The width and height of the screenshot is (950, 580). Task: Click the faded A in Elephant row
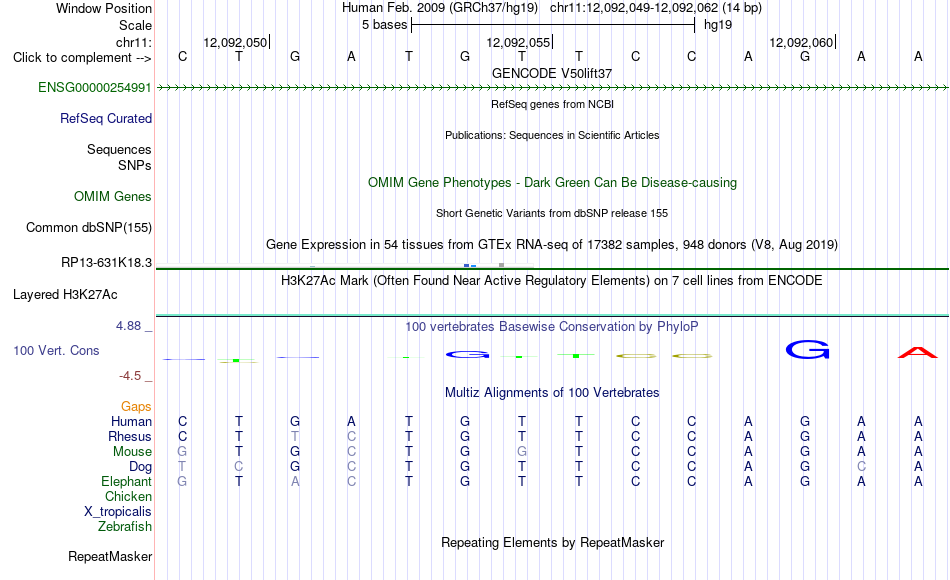[x=295, y=481]
